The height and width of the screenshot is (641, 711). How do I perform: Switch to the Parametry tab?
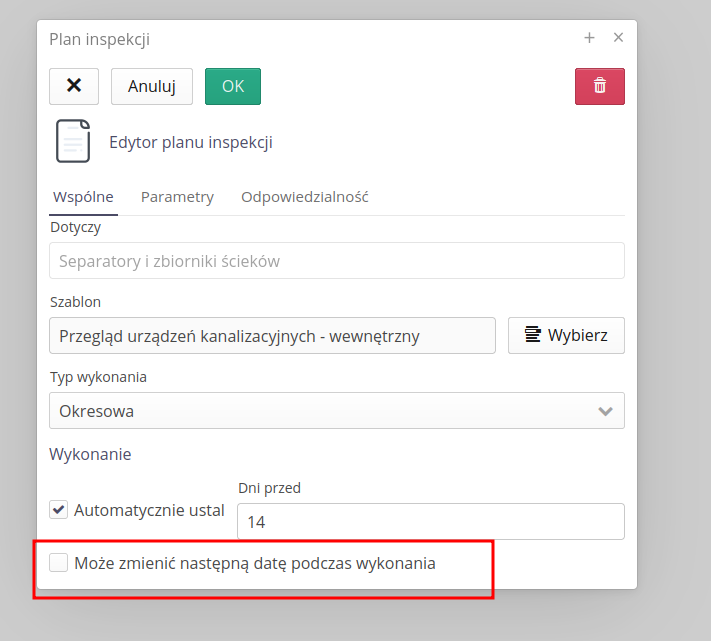[x=177, y=197]
